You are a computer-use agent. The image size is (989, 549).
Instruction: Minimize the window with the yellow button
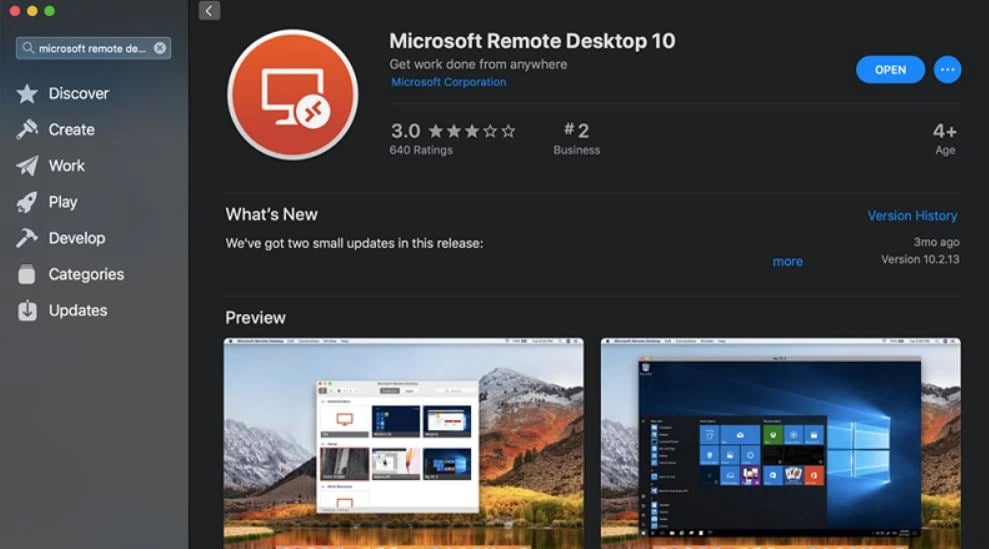(x=32, y=11)
